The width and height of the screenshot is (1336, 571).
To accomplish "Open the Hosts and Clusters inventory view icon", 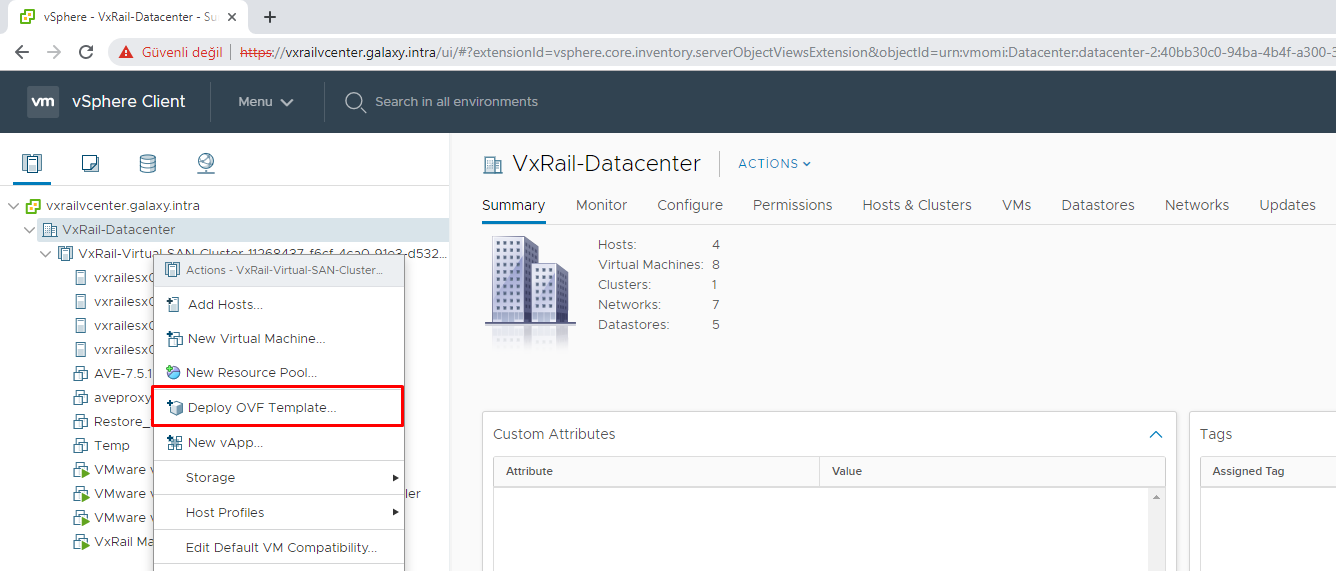I will coord(32,163).
